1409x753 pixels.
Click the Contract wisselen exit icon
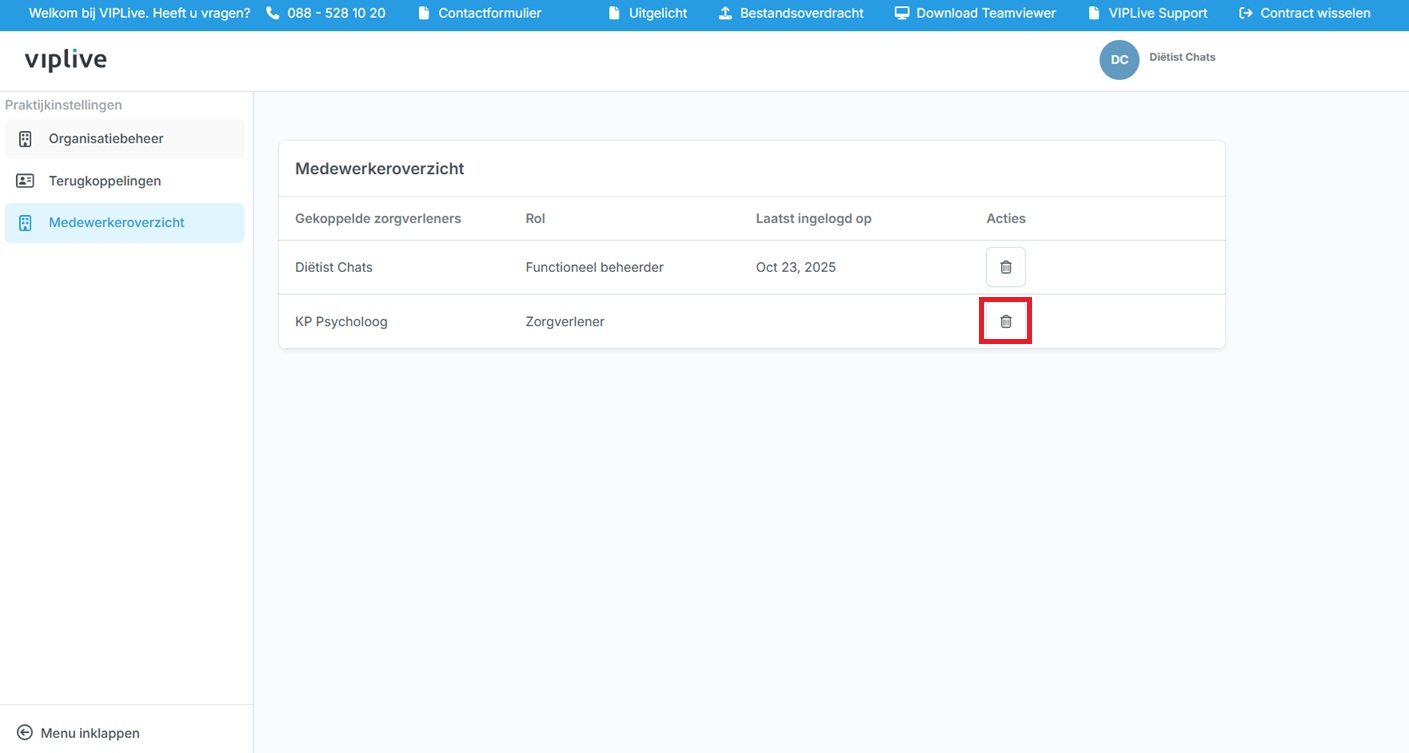point(1246,13)
